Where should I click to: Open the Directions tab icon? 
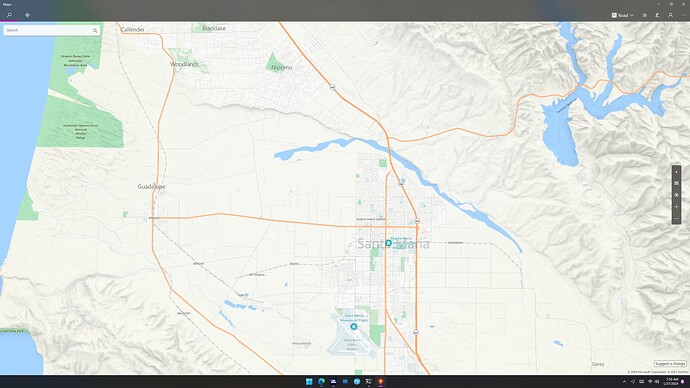point(27,15)
